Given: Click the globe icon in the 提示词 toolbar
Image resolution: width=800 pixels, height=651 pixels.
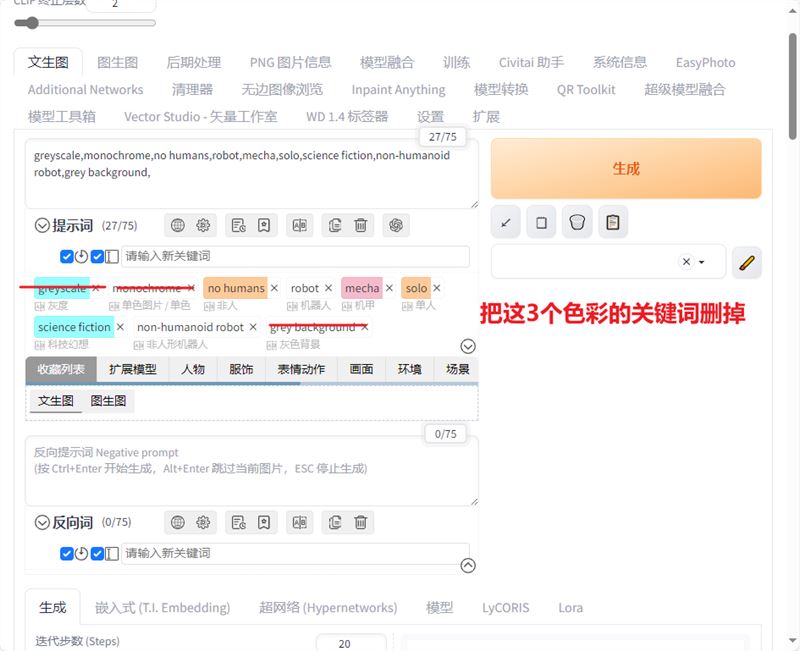Looking at the screenshot, I should pyautogui.click(x=178, y=225).
